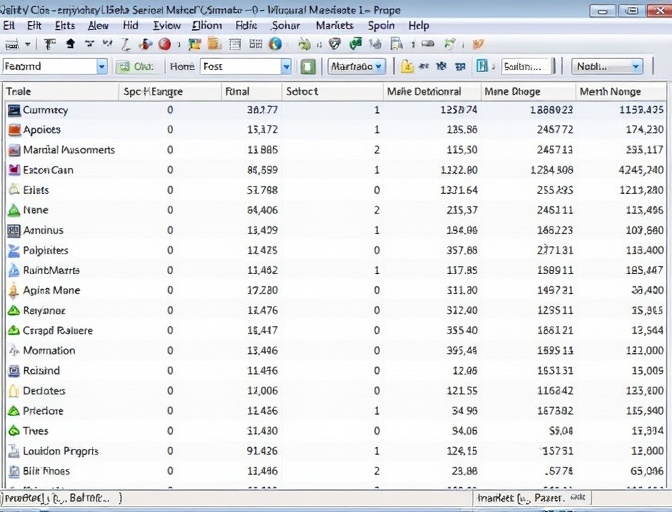Click the Amcinus row icon
This screenshot has width=672, height=512.
(x=14, y=230)
